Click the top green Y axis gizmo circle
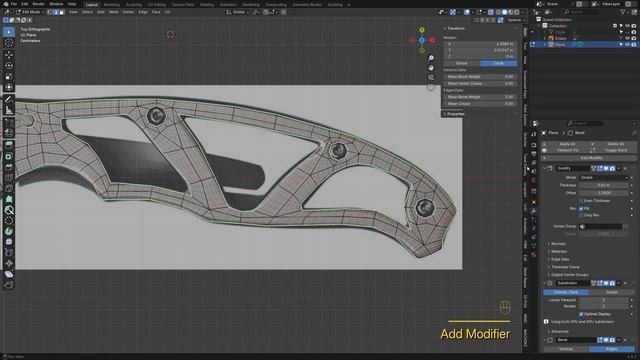This screenshot has width=640, height=360. click(422, 30)
